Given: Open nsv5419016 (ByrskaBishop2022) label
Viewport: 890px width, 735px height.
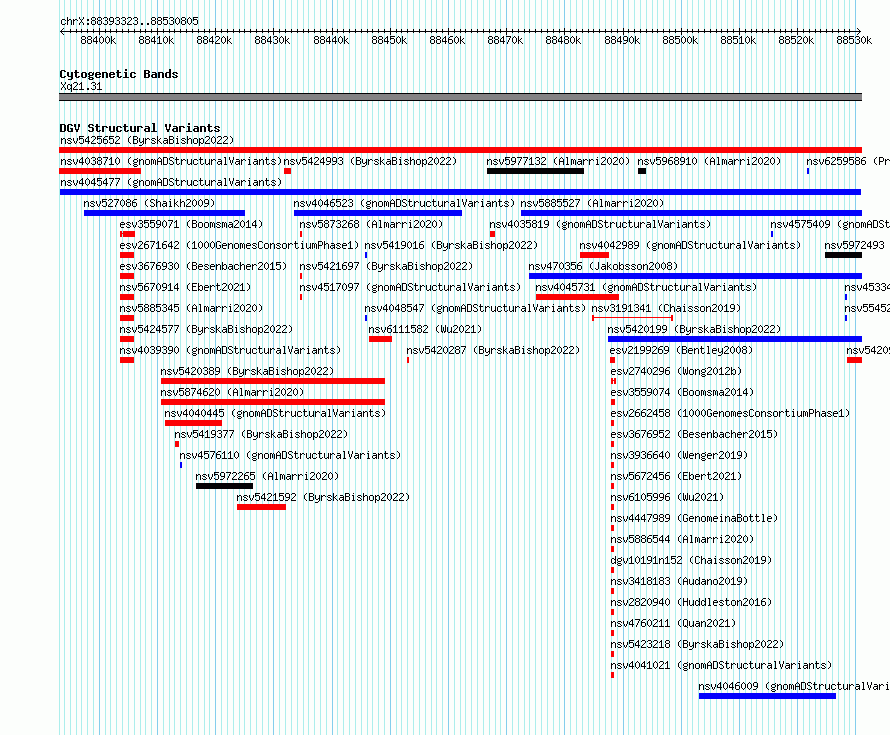Looking at the screenshot, I should [451, 245].
